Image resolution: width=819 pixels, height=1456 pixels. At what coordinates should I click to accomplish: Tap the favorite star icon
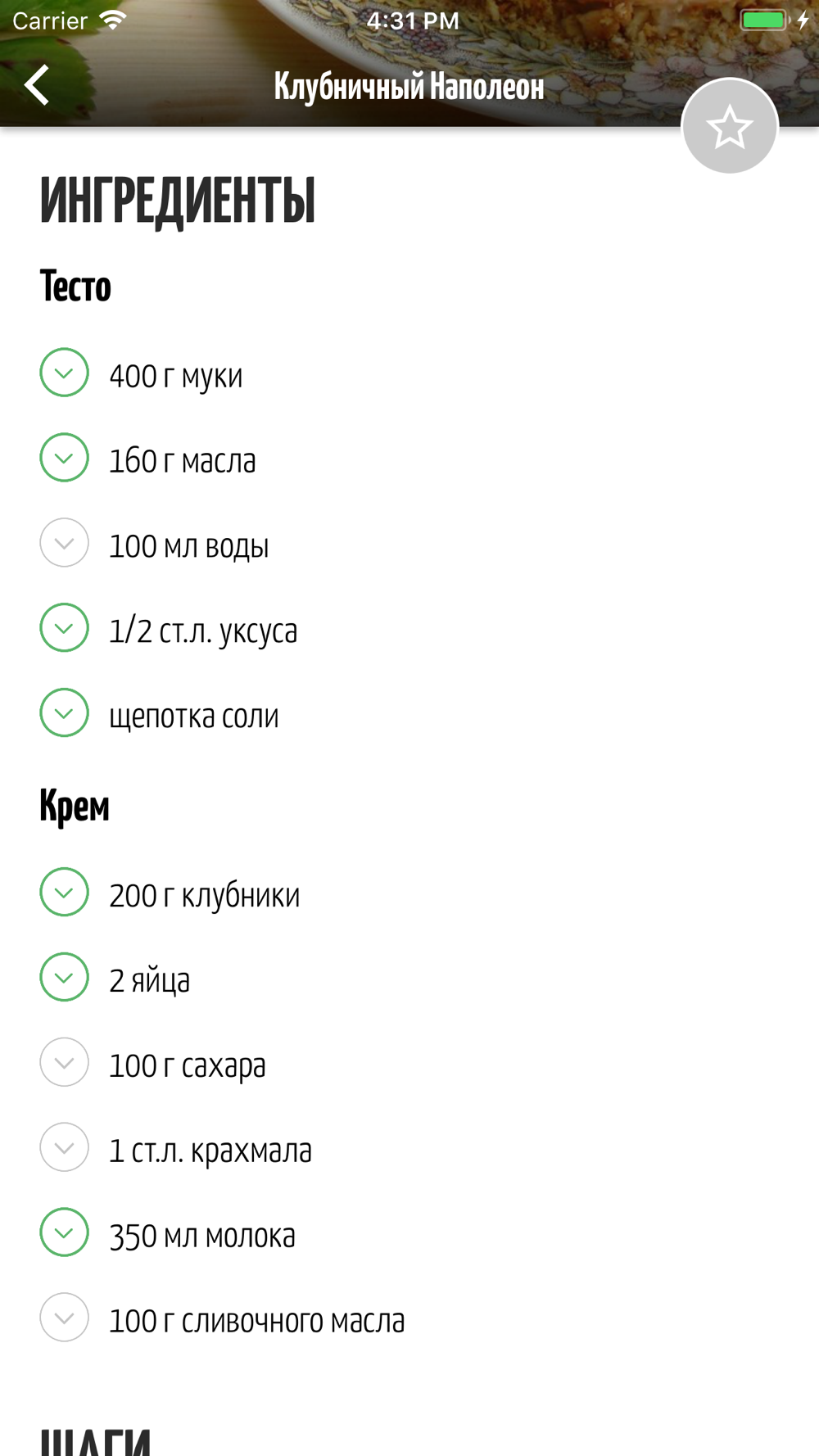[729, 127]
